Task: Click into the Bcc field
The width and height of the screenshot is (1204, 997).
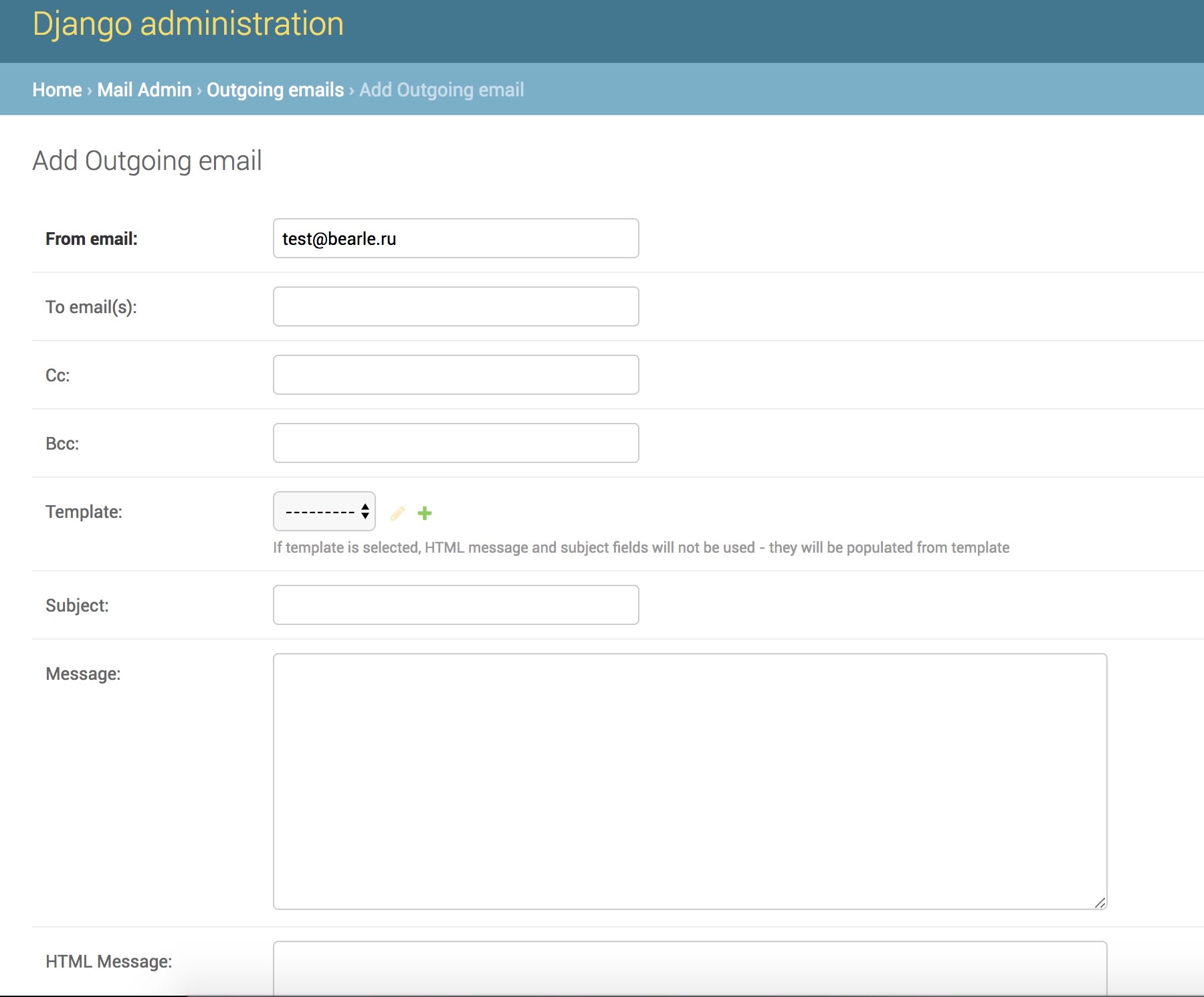Action: [456, 443]
